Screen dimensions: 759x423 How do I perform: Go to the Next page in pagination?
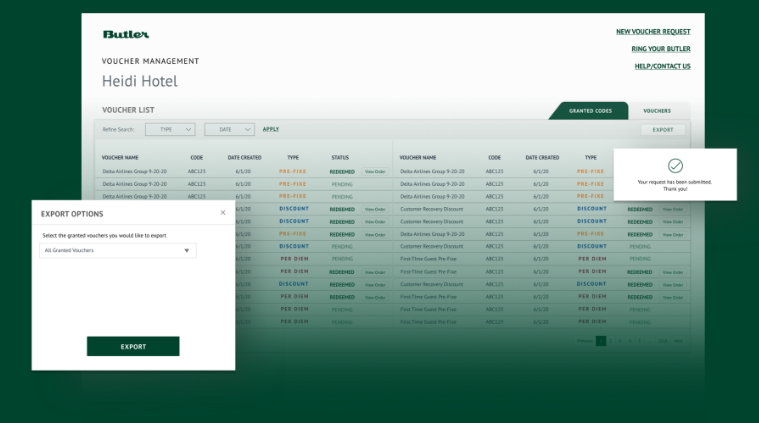coord(678,341)
